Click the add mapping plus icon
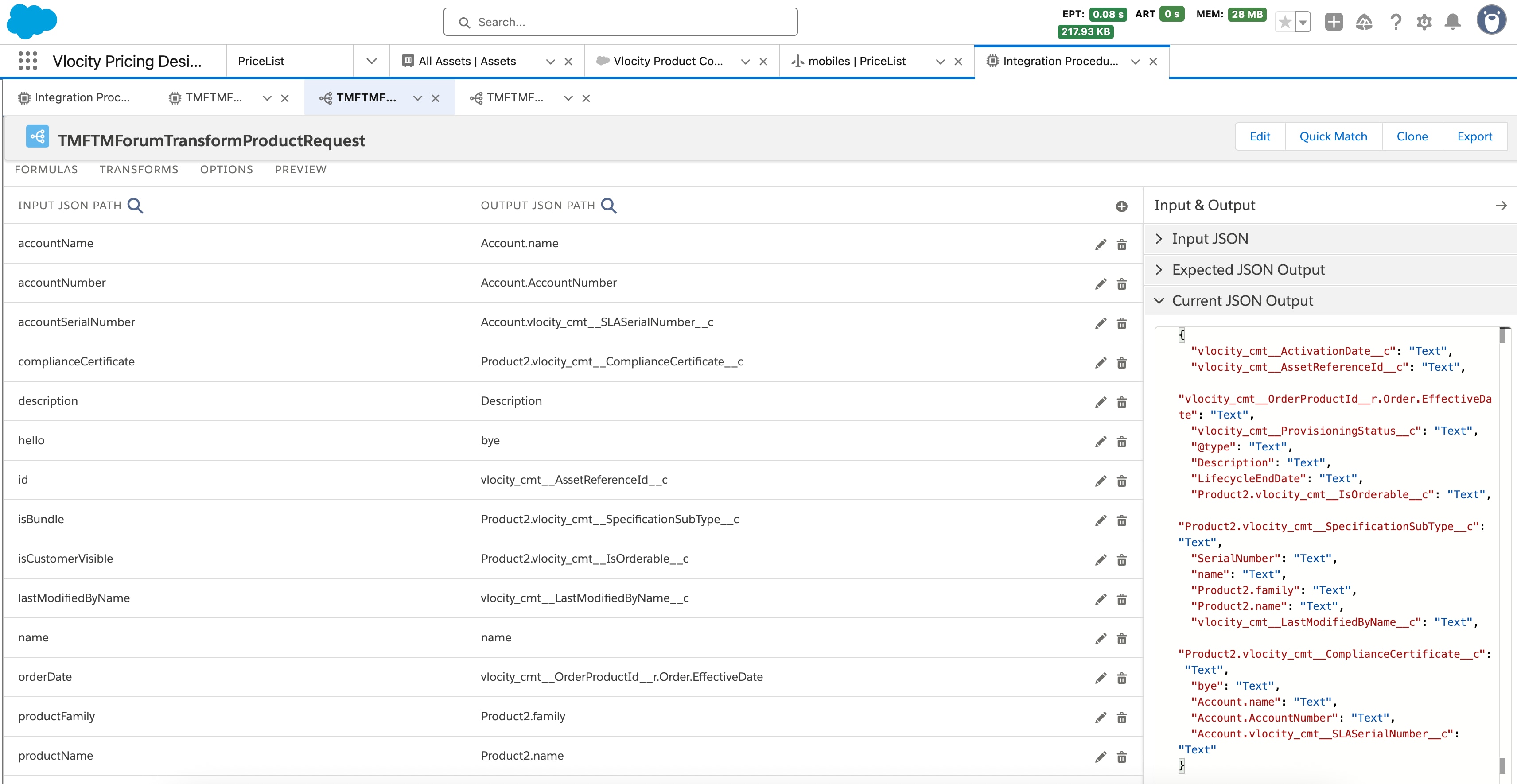This screenshot has height=784, width=1517. (x=1121, y=206)
